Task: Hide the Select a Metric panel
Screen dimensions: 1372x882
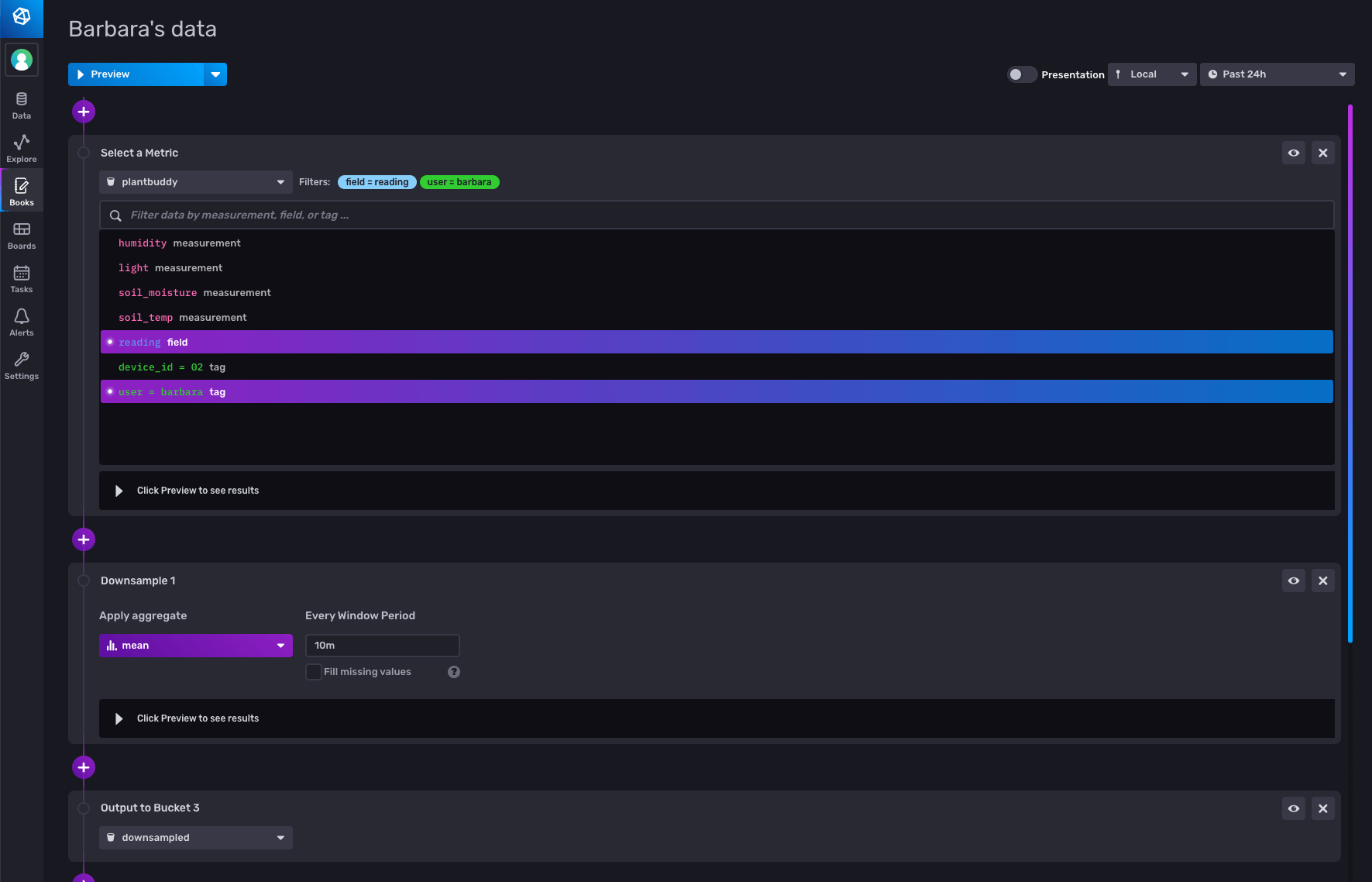Action: (x=1293, y=153)
